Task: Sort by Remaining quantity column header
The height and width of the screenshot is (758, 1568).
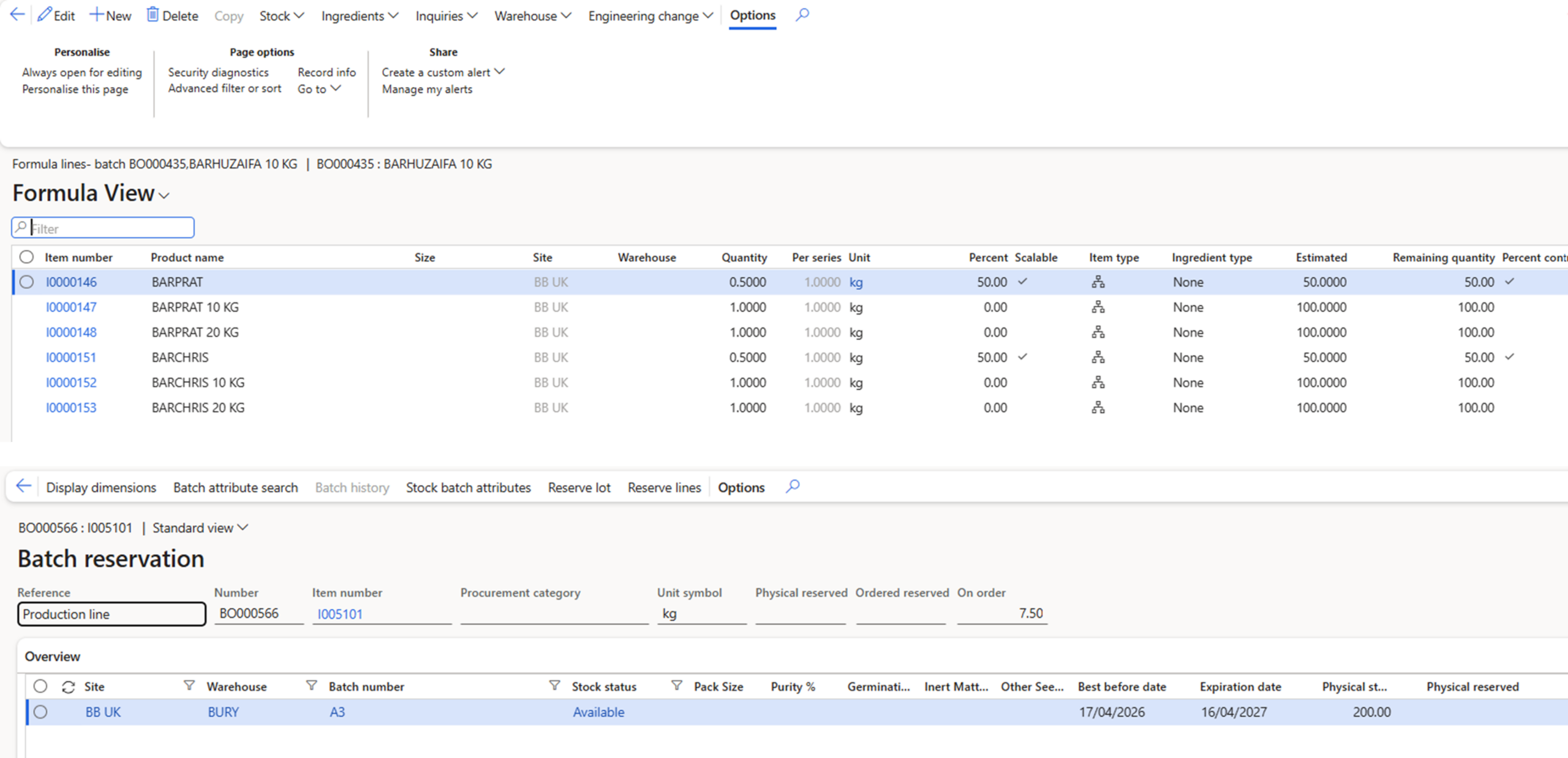Action: point(1444,257)
